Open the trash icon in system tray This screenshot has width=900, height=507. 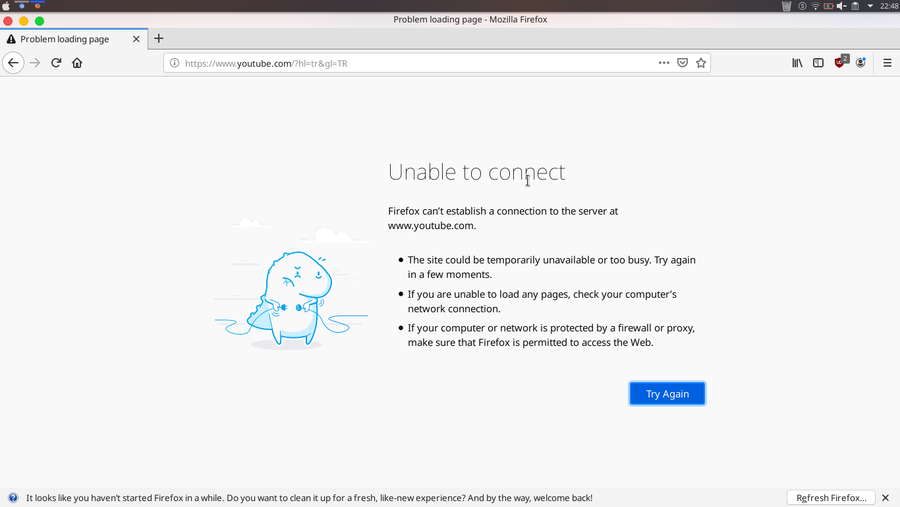tap(786, 6)
